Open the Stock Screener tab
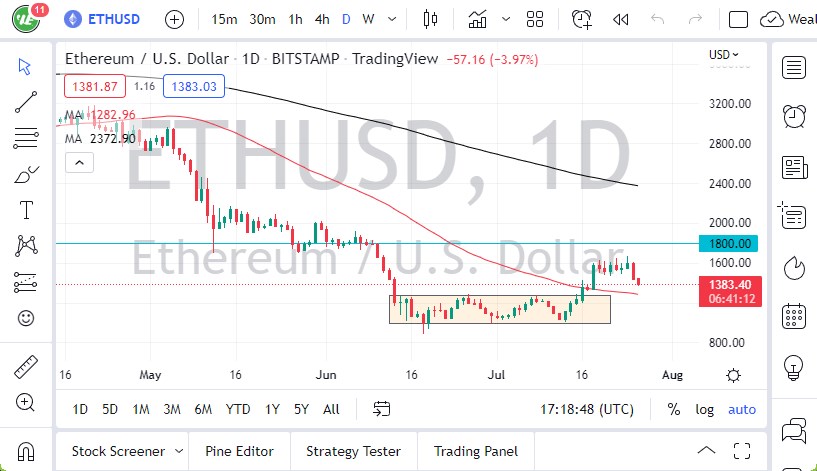This screenshot has height=471, width=817. pos(118,451)
